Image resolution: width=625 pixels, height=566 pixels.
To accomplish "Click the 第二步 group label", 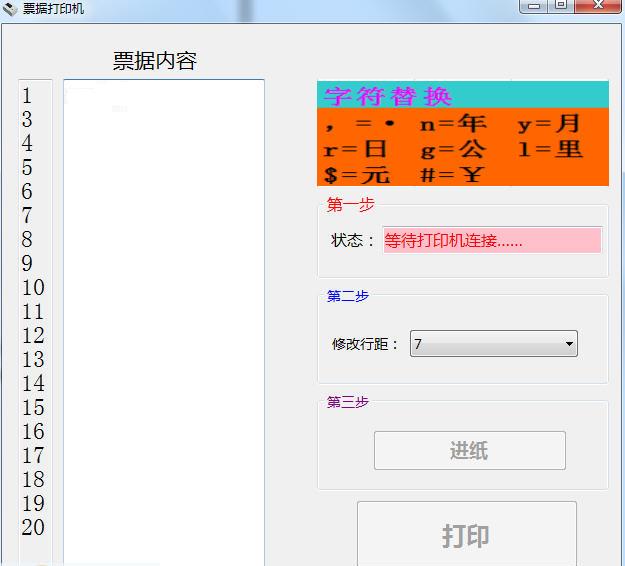I will click(x=348, y=296).
